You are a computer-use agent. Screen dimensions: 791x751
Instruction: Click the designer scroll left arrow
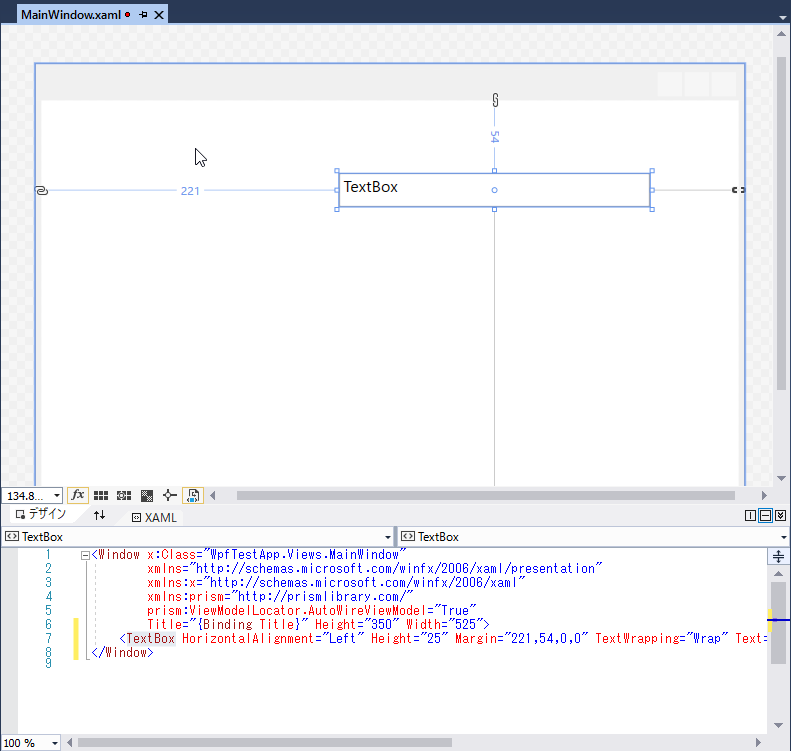(x=213, y=496)
